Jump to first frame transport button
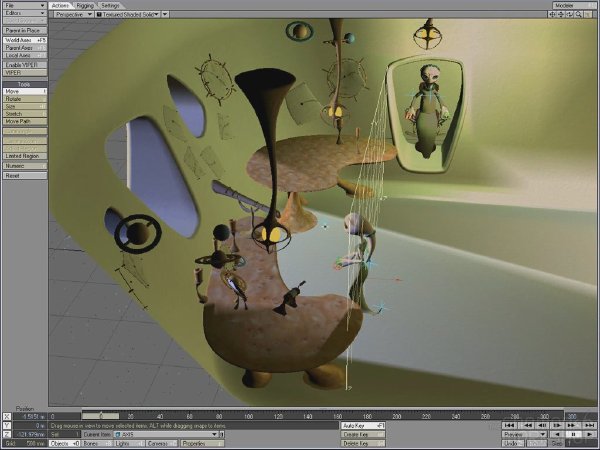 pos(509,425)
